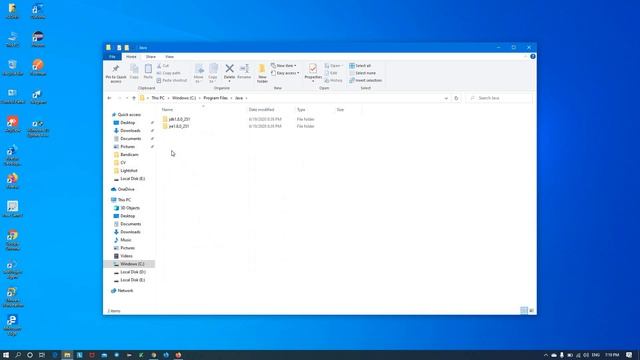Click Copy path in the ribbon

(x=169, y=73)
